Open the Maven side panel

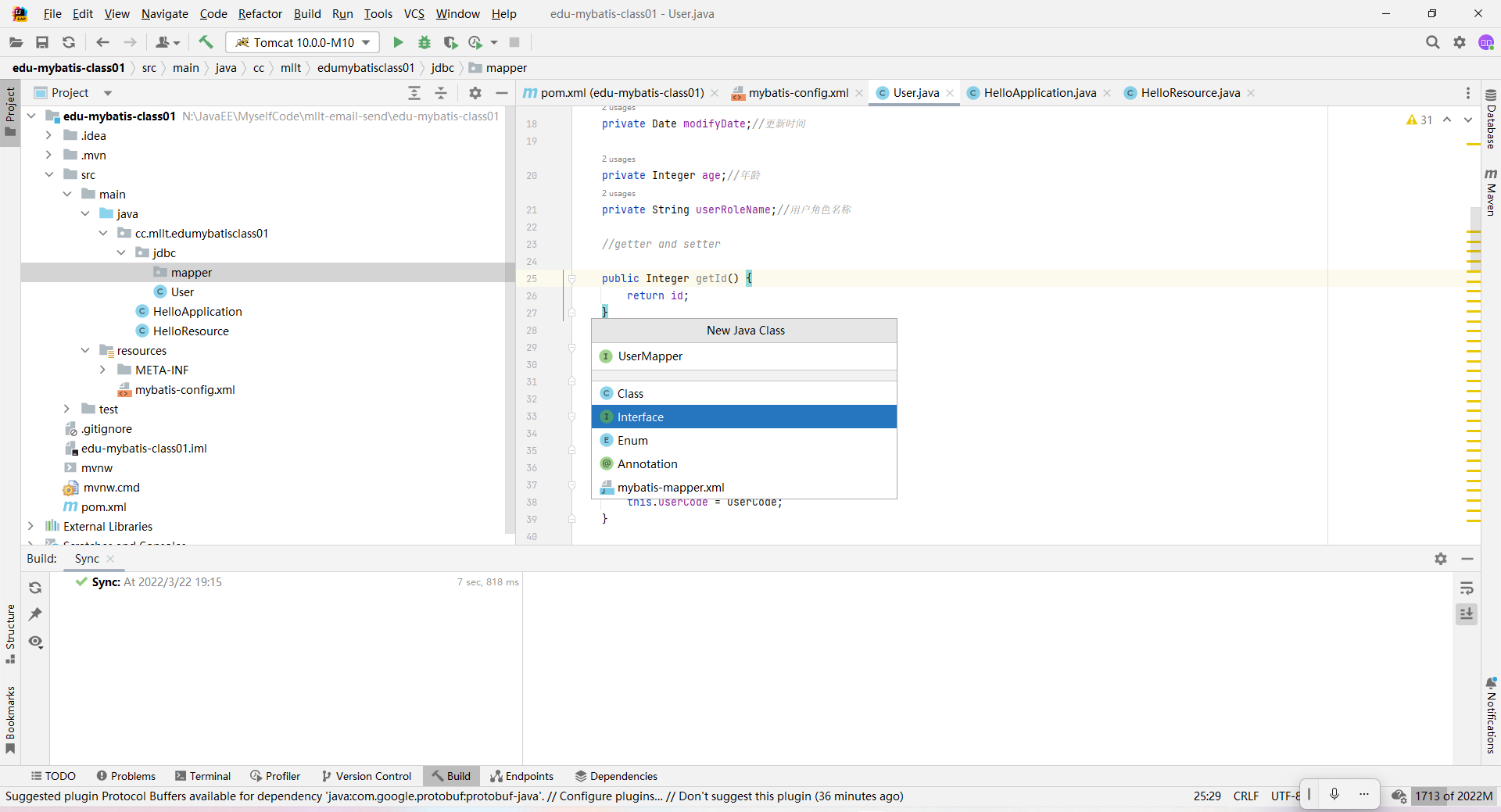point(1491,191)
